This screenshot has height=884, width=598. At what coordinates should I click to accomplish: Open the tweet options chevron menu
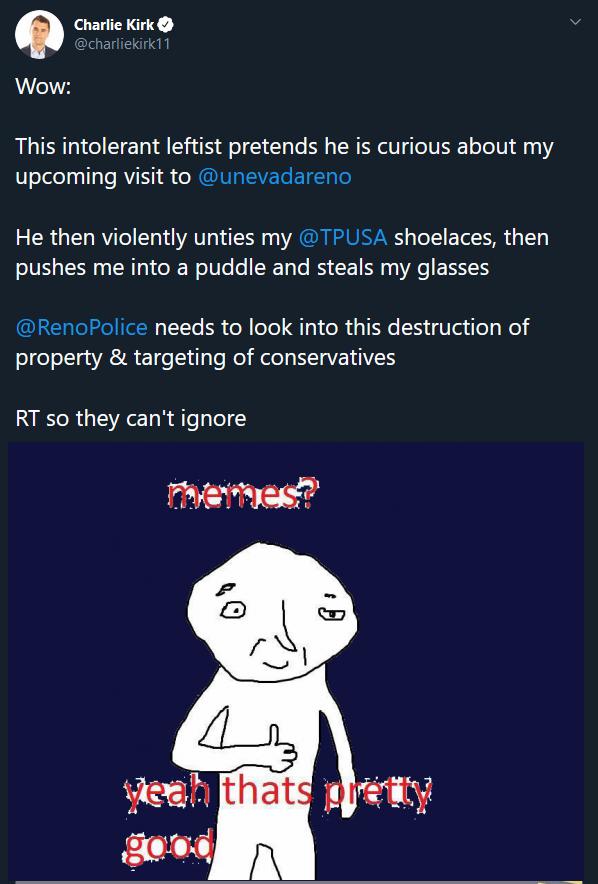(575, 22)
